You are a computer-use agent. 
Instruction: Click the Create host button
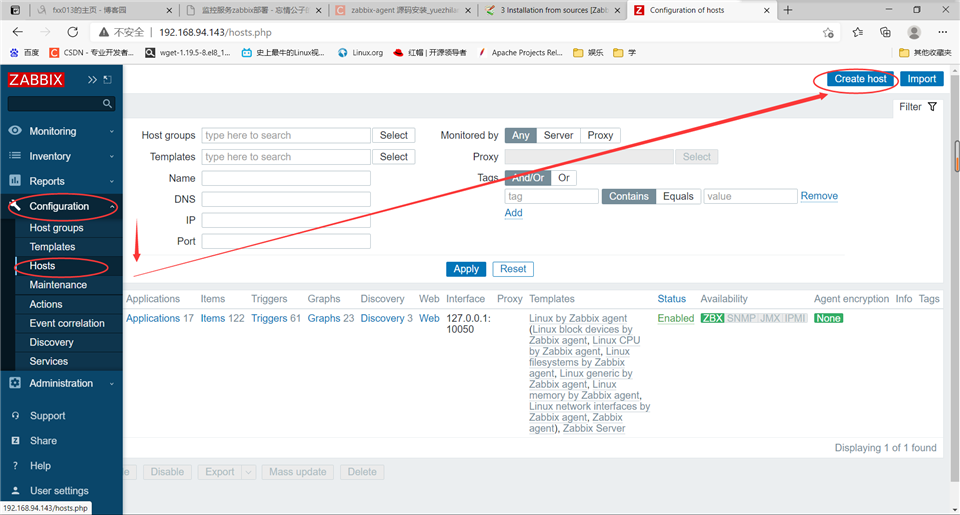pyautogui.click(x=860, y=79)
